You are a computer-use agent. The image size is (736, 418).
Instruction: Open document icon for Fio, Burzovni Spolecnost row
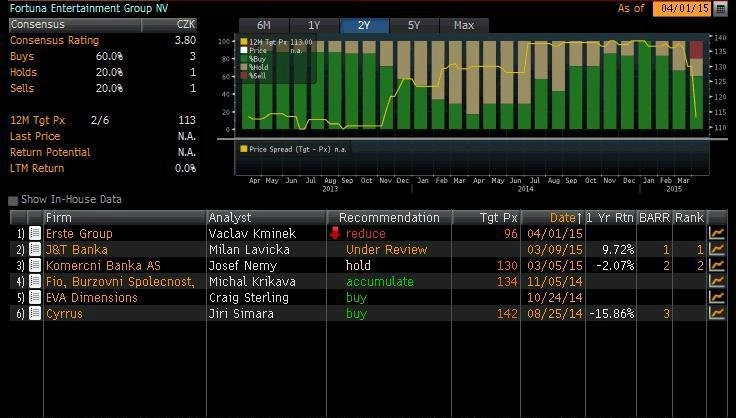click(x=35, y=281)
